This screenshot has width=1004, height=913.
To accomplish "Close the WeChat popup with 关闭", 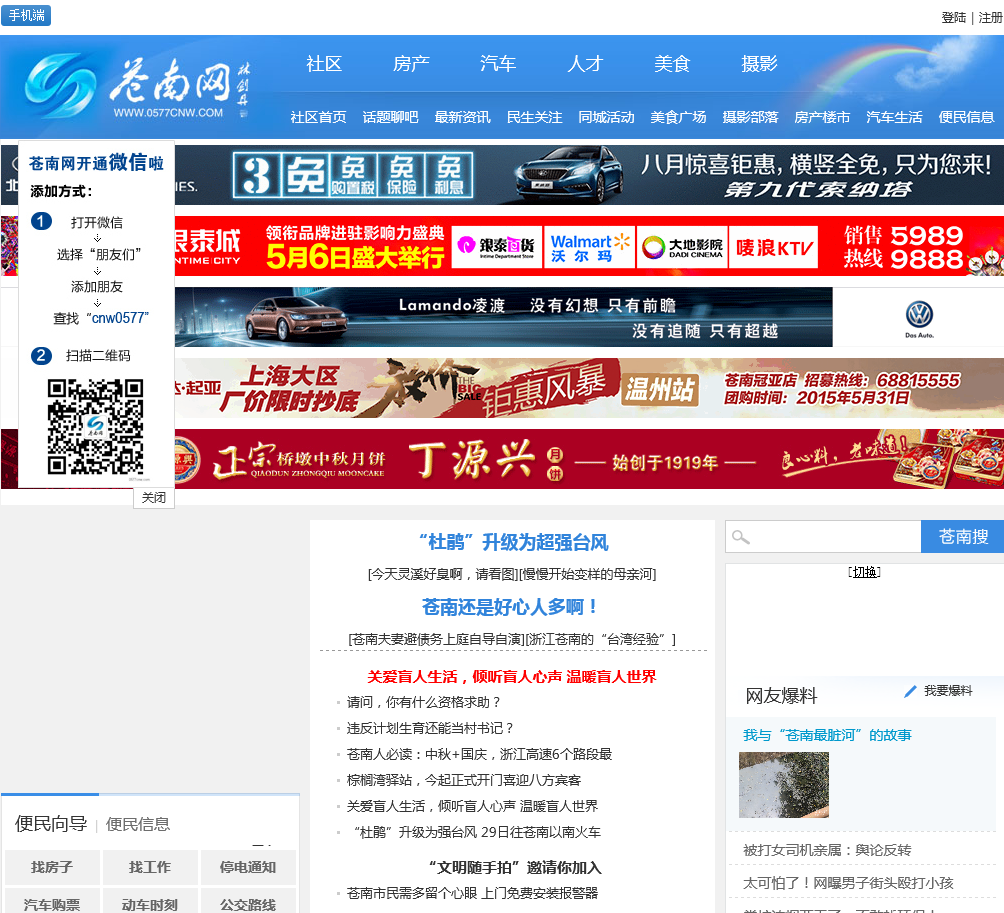I will tap(154, 497).
